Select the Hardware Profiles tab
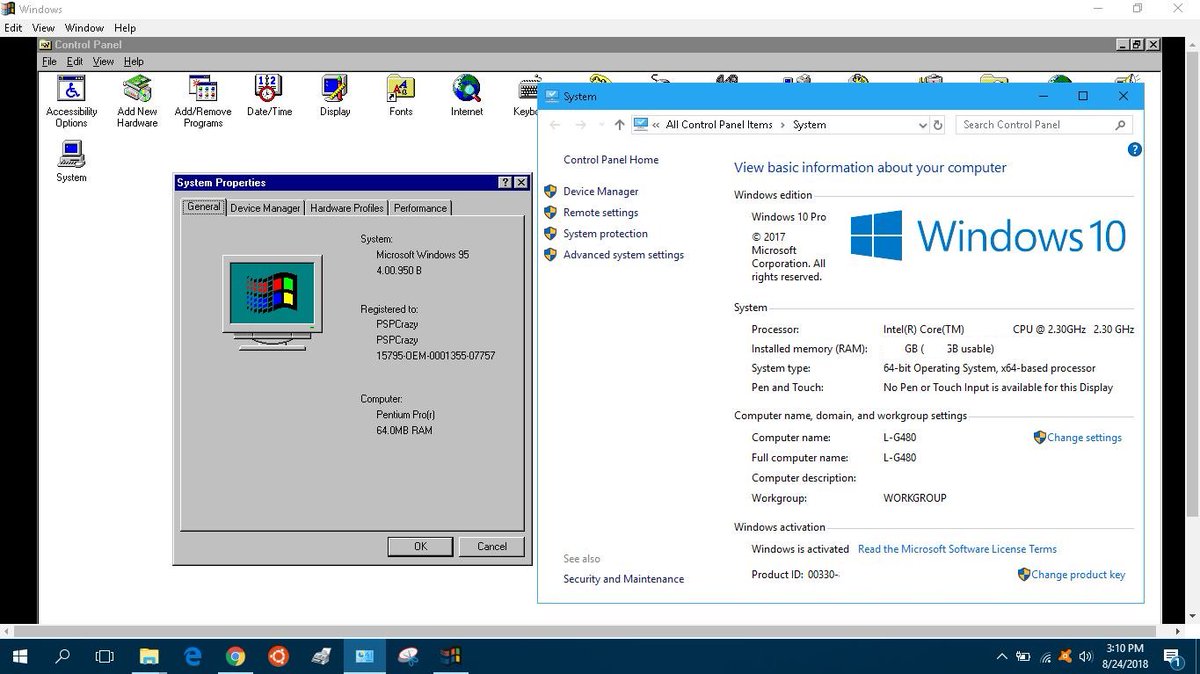 click(x=346, y=207)
